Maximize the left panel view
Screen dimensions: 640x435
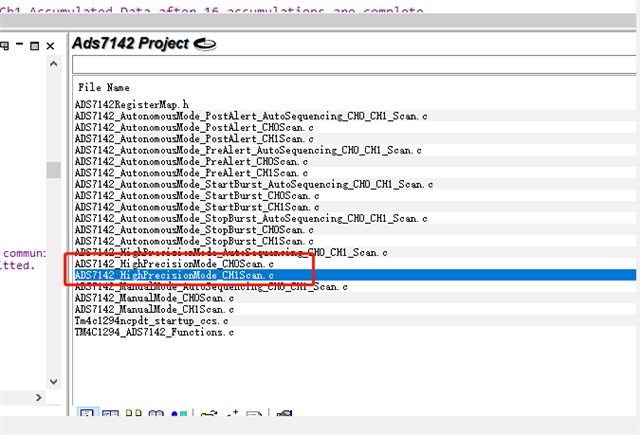coord(35,46)
